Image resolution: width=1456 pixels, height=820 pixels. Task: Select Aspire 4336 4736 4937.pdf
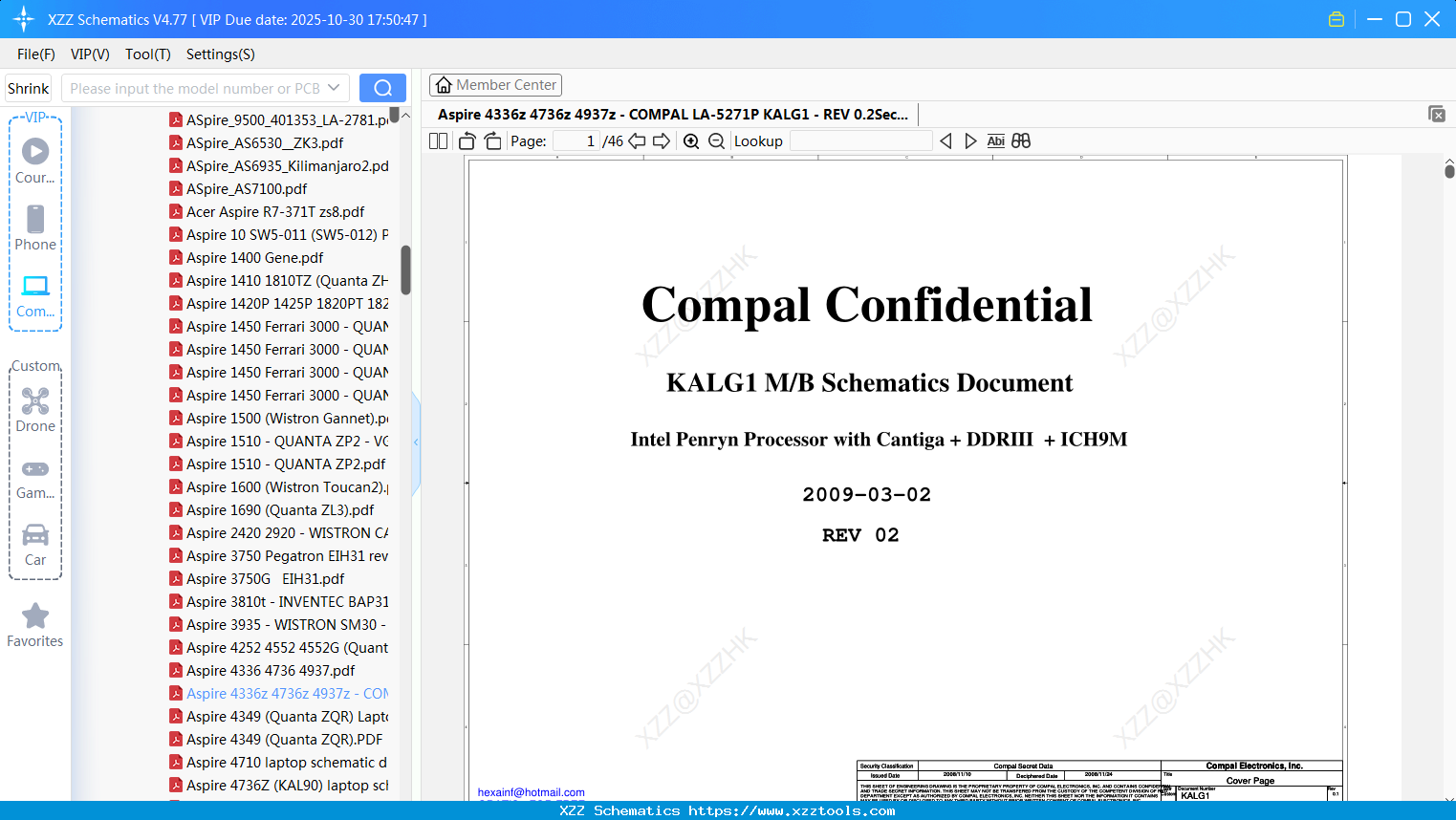[262, 671]
